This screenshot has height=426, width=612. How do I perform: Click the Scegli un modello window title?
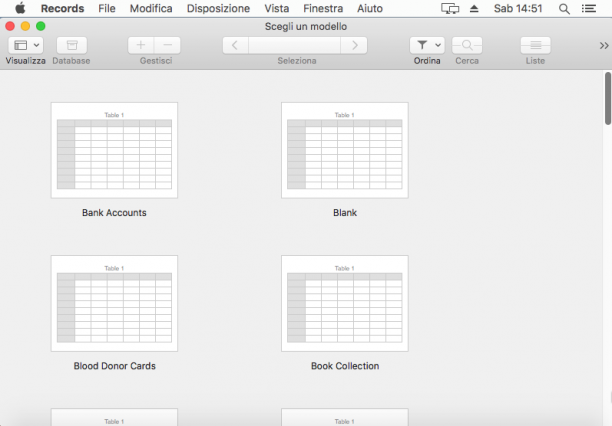click(306, 27)
